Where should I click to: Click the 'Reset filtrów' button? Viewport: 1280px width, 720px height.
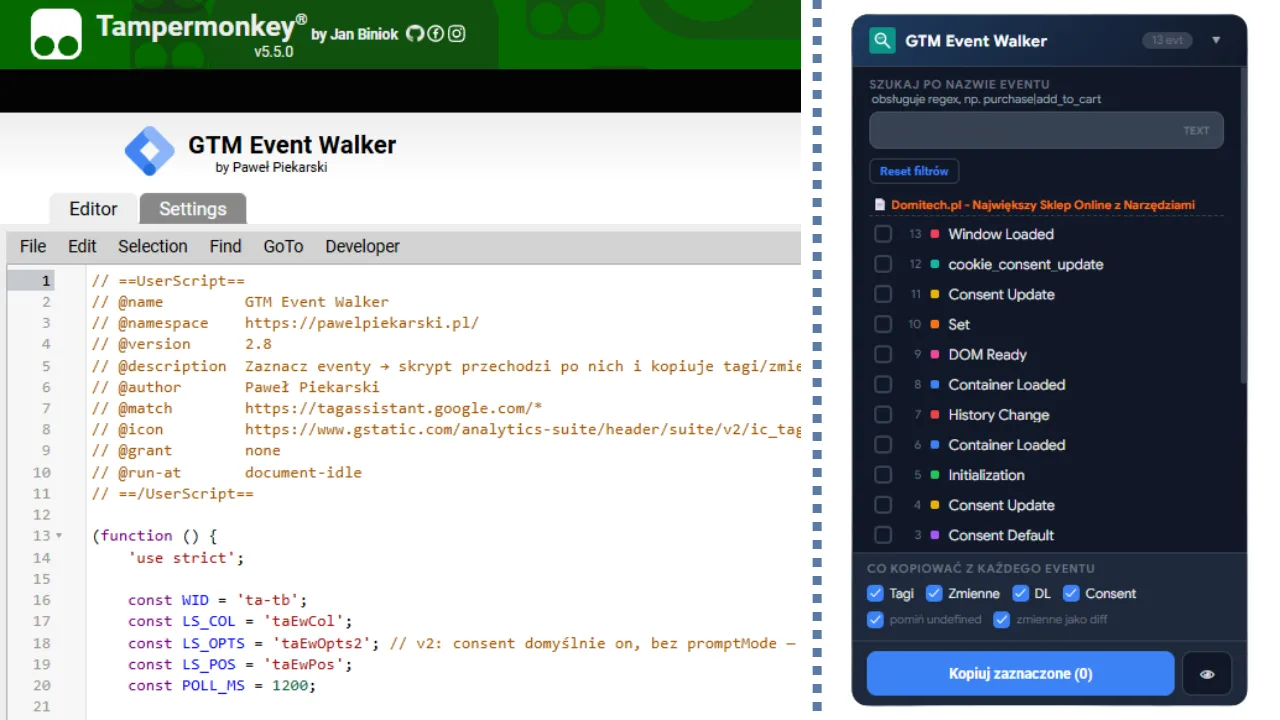click(x=914, y=171)
